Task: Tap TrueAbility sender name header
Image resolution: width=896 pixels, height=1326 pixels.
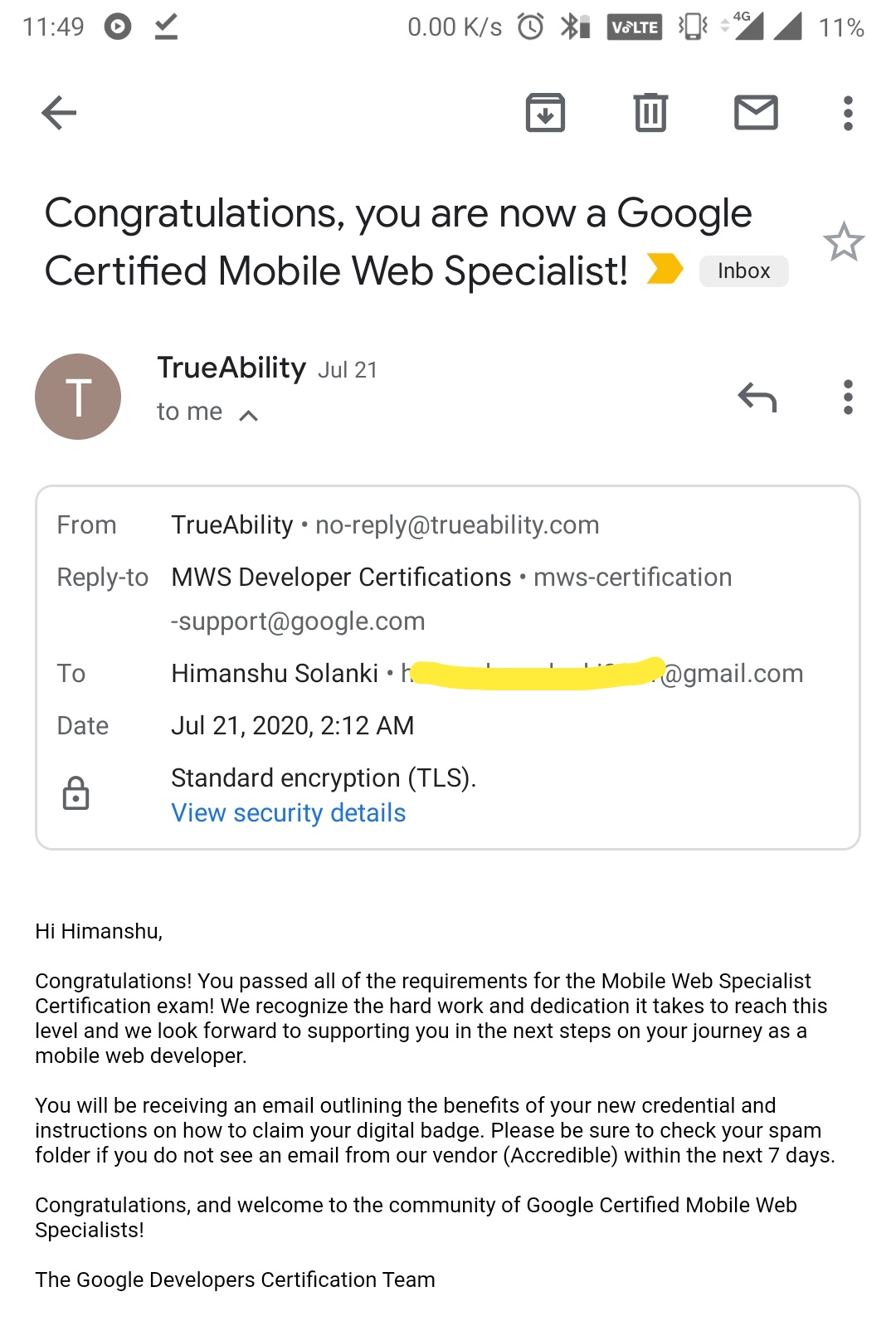Action: coord(231,368)
